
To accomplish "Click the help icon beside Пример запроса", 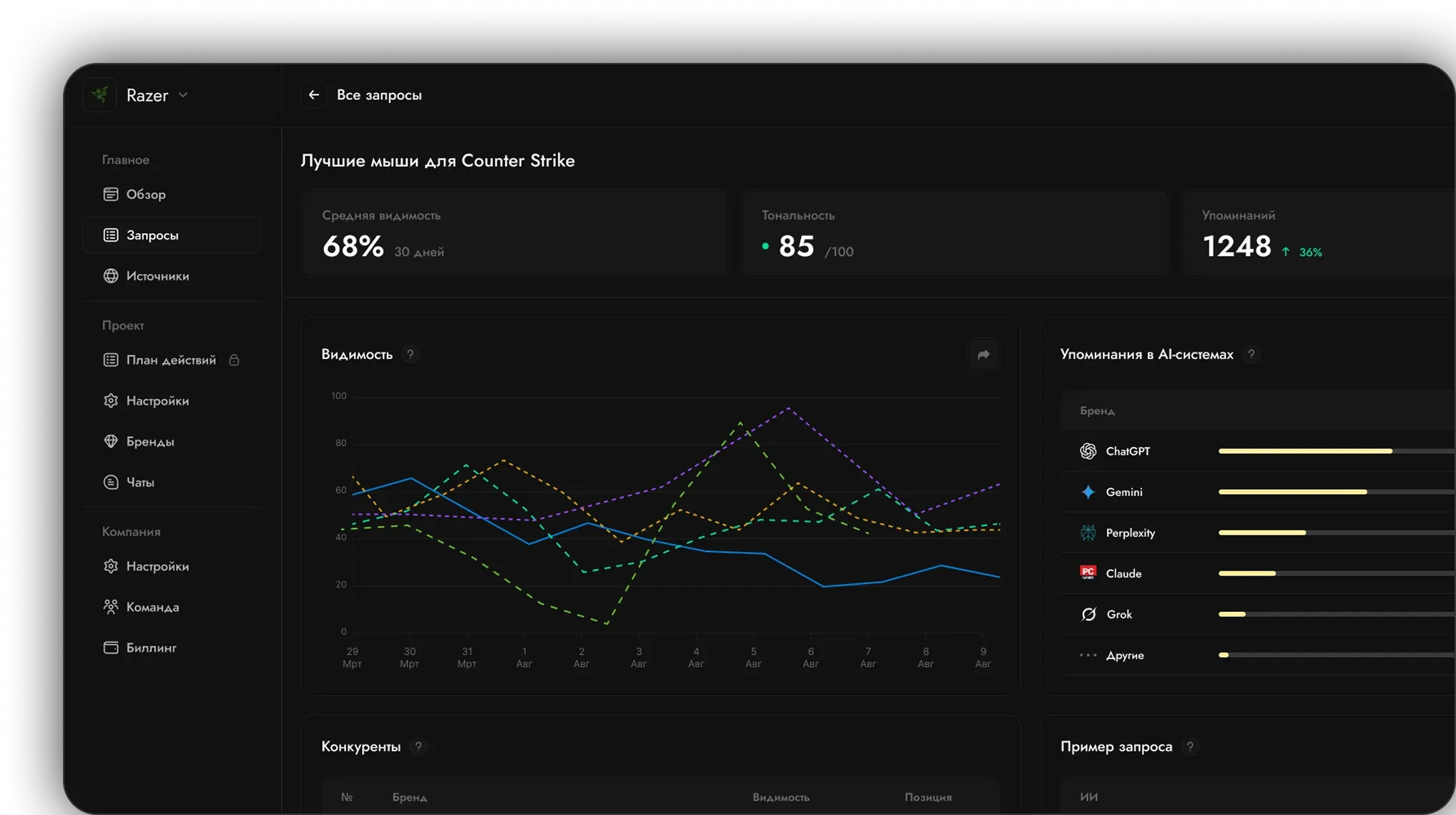I will point(1190,746).
